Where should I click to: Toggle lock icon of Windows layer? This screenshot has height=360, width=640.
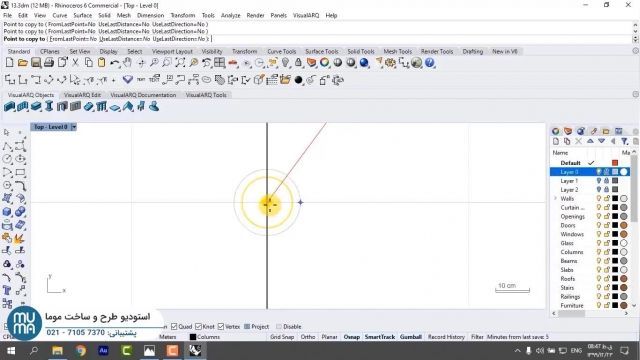click(x=607, y=234)
